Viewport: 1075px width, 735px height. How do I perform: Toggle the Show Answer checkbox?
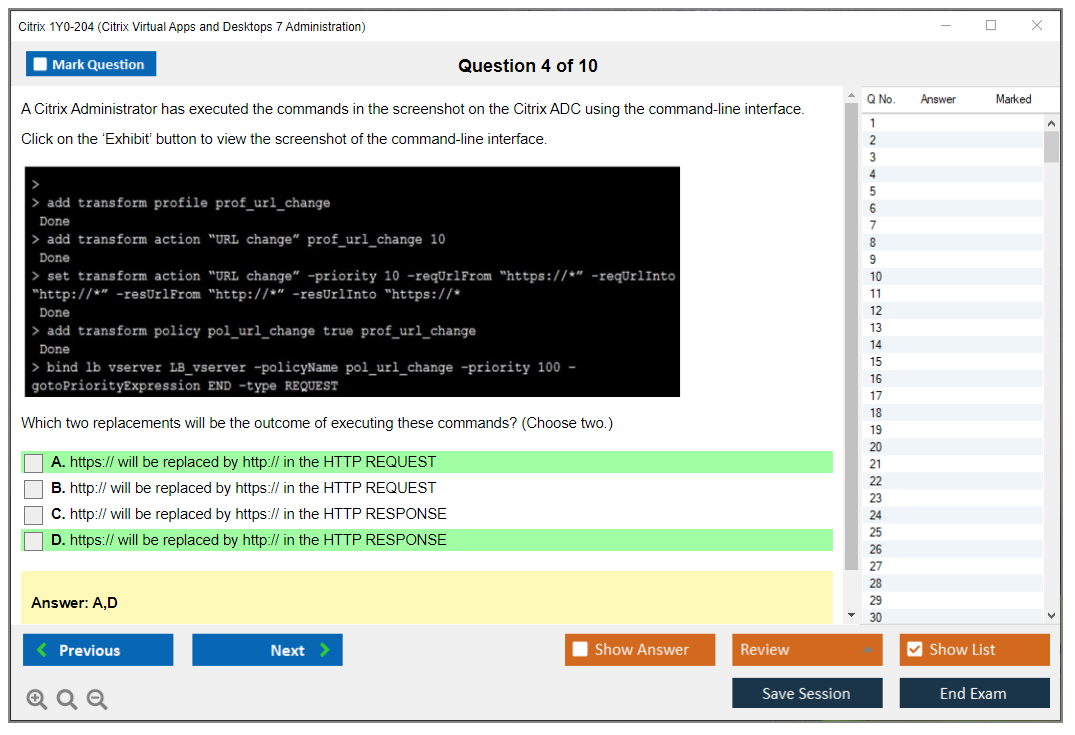[x=581, y=650]
